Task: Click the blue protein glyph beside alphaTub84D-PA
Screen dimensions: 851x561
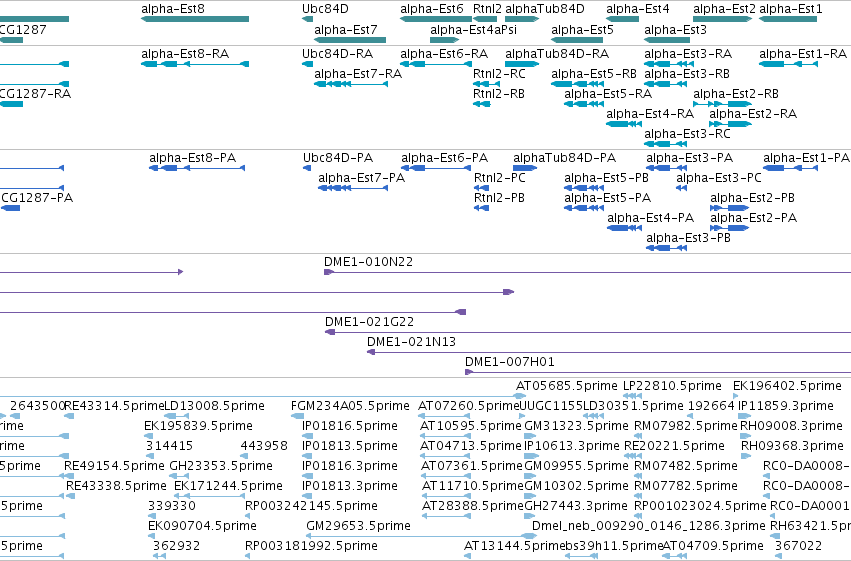Action: [525, 168]
